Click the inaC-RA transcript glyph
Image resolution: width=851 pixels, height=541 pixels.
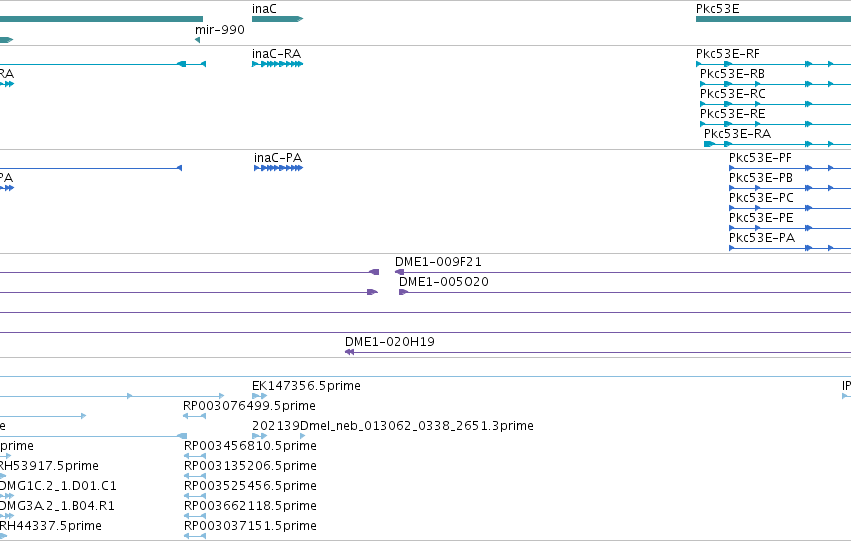pos(277,64)
